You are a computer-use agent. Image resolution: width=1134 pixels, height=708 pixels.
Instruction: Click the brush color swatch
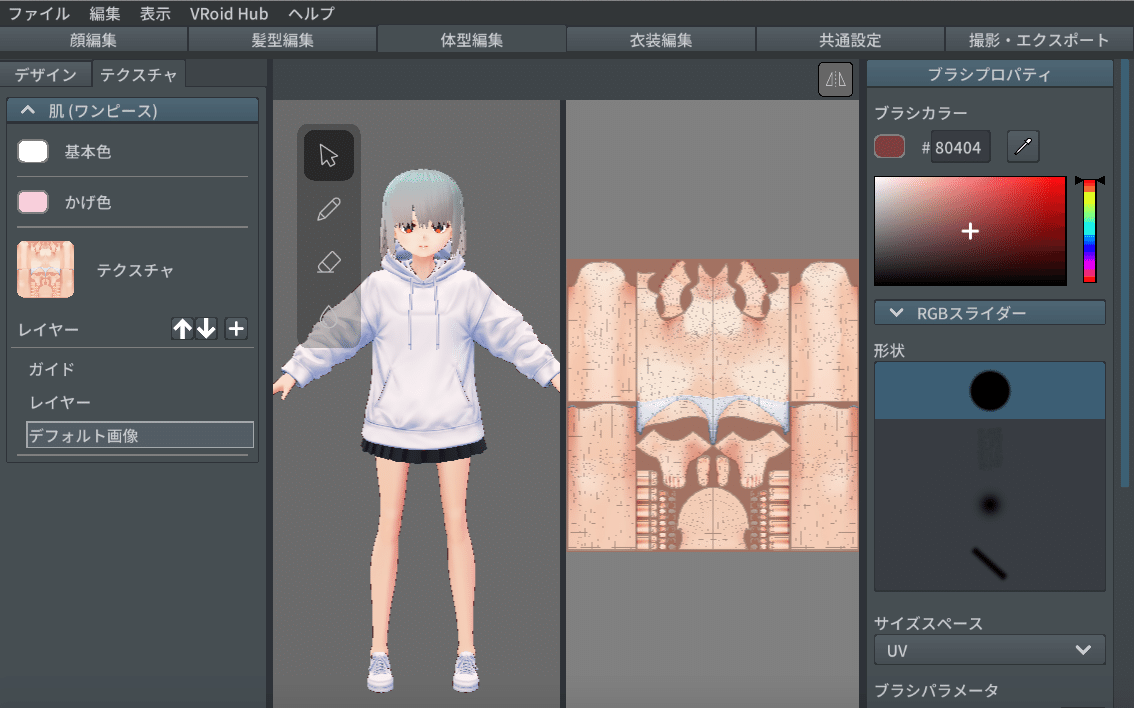pos(890,147)
